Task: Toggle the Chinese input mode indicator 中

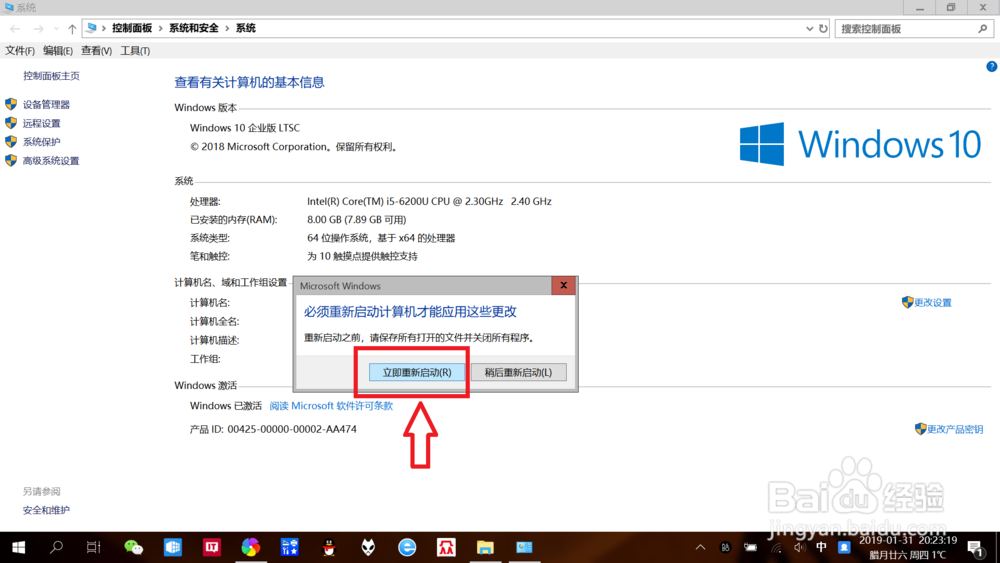Action: pos(821,547)
